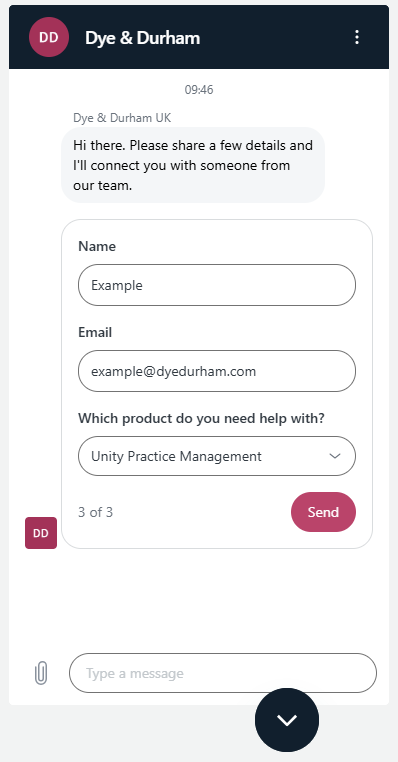Click the dark header bar background
Viewport: 398px width, 762px height.
(x=272, y=37)
